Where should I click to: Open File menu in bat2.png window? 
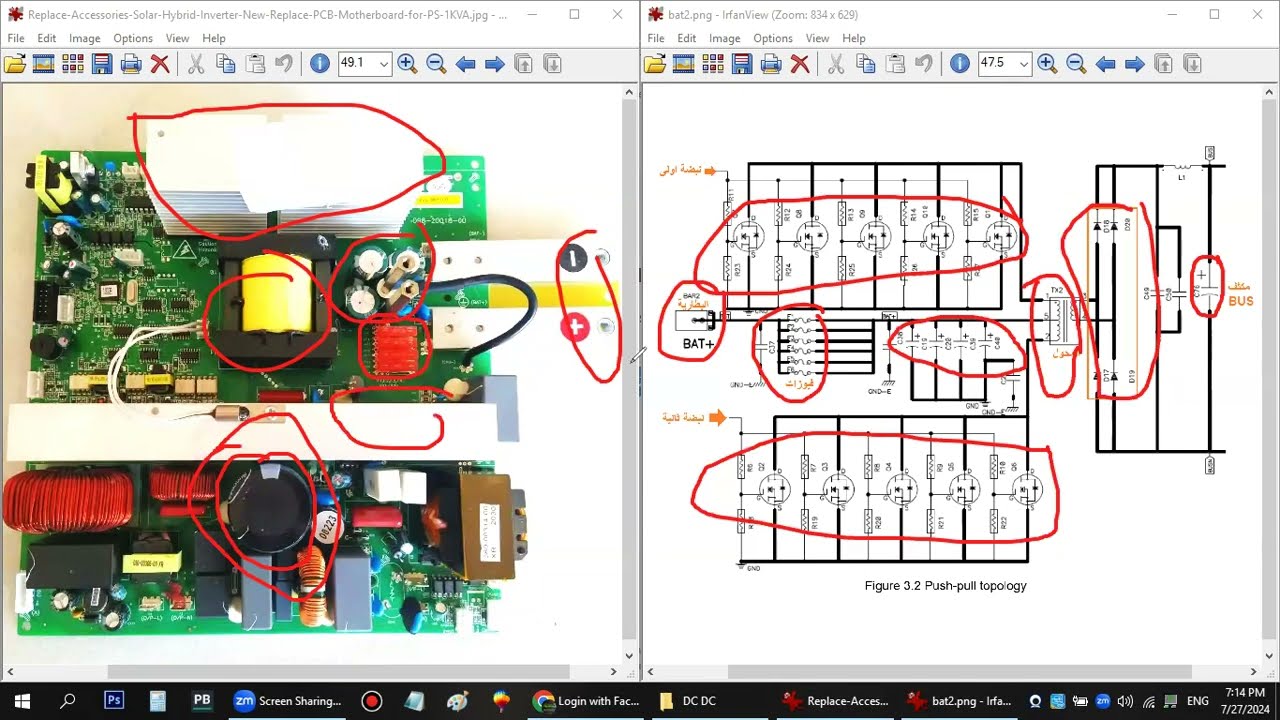656,38
